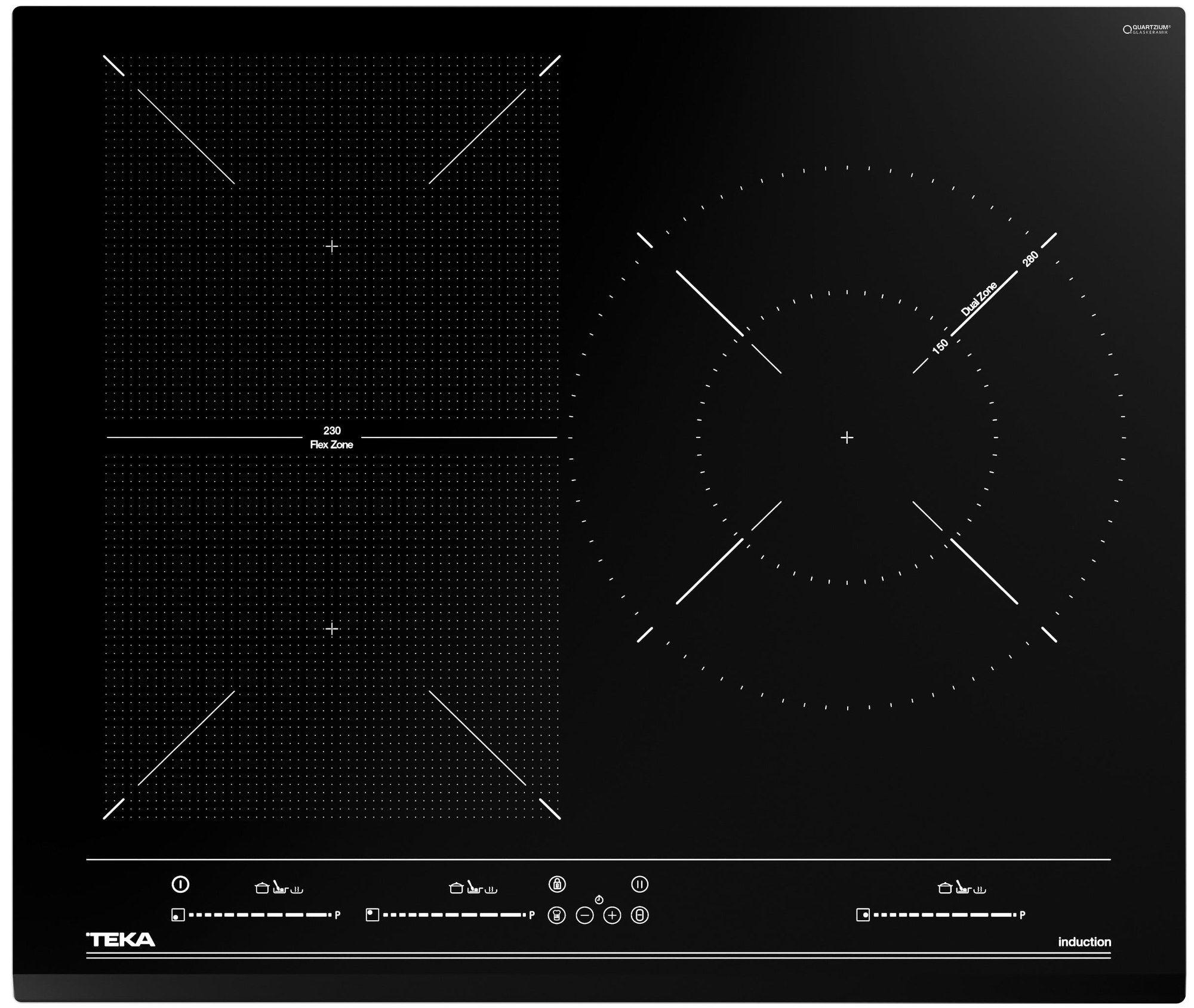Tap the plus timer button
Image resolution: width=1194 pixels, height=1008 pixels.
(612, 915)
